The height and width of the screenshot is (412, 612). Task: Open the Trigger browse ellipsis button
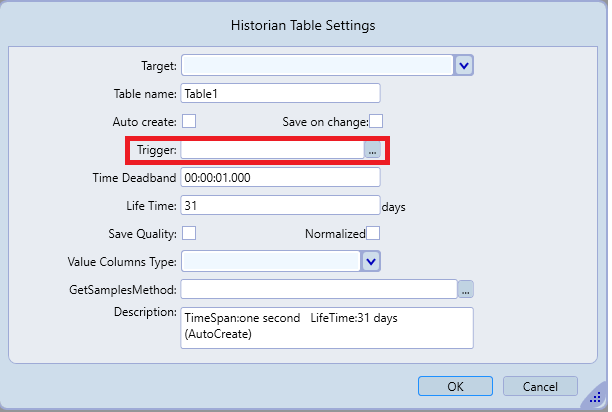pyautogui.click(x=372, y=150)
